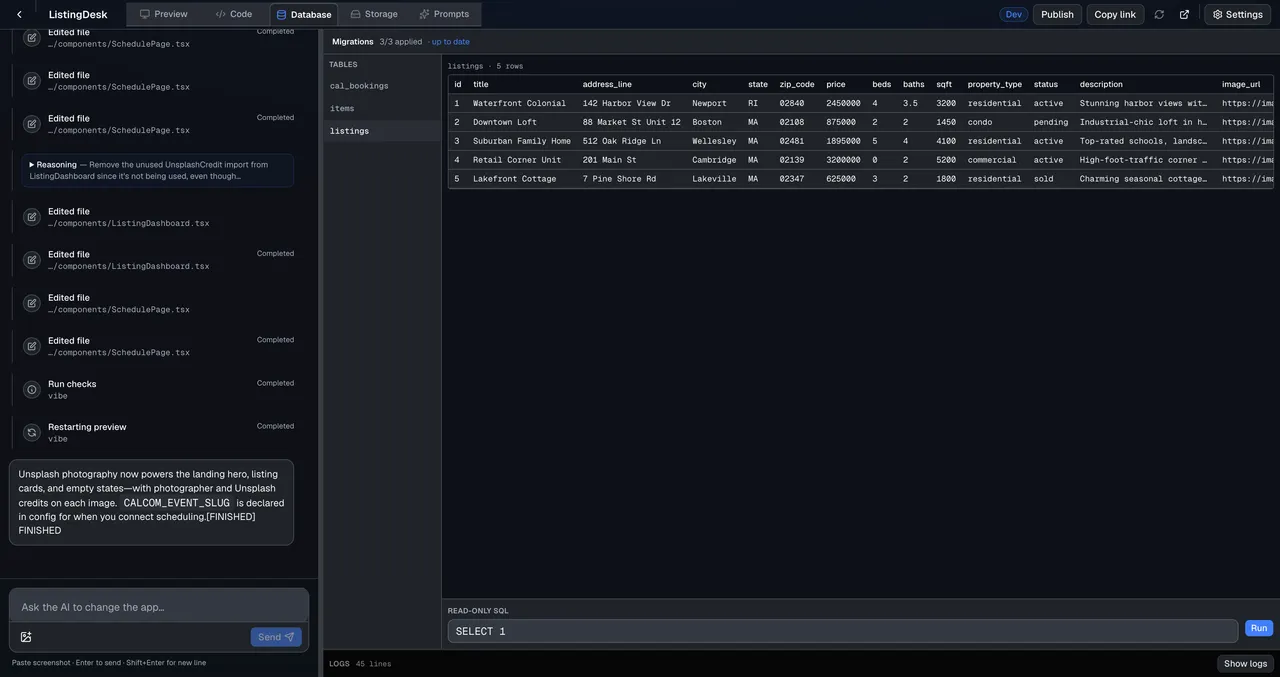
Task: Click the LOGS 45 lines label
Action: [x=360, y=664]
